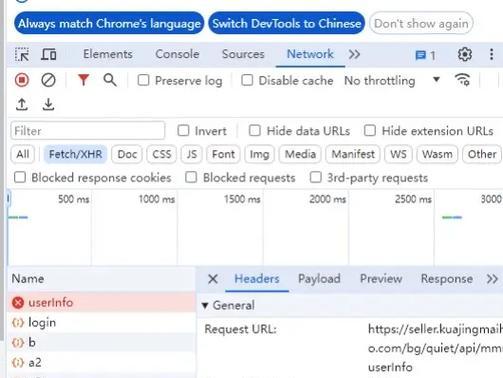Select the Fetch/XHR type filter
This screenshot has height=378, width=503.
point(75,154)
